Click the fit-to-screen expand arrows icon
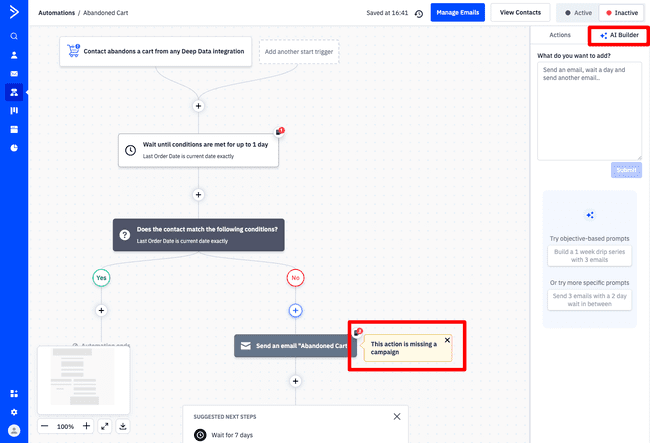 pyautogui.click(x=105, y=426)
